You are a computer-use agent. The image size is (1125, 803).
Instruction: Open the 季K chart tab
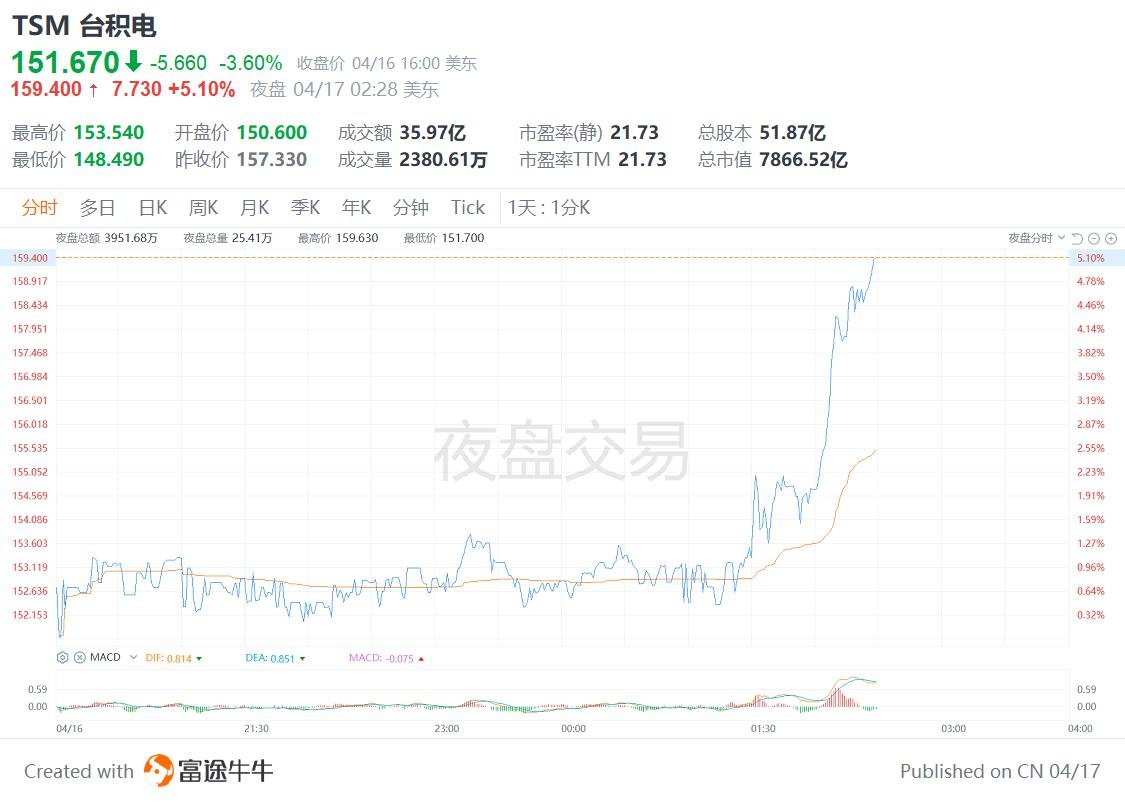(306, 208)
